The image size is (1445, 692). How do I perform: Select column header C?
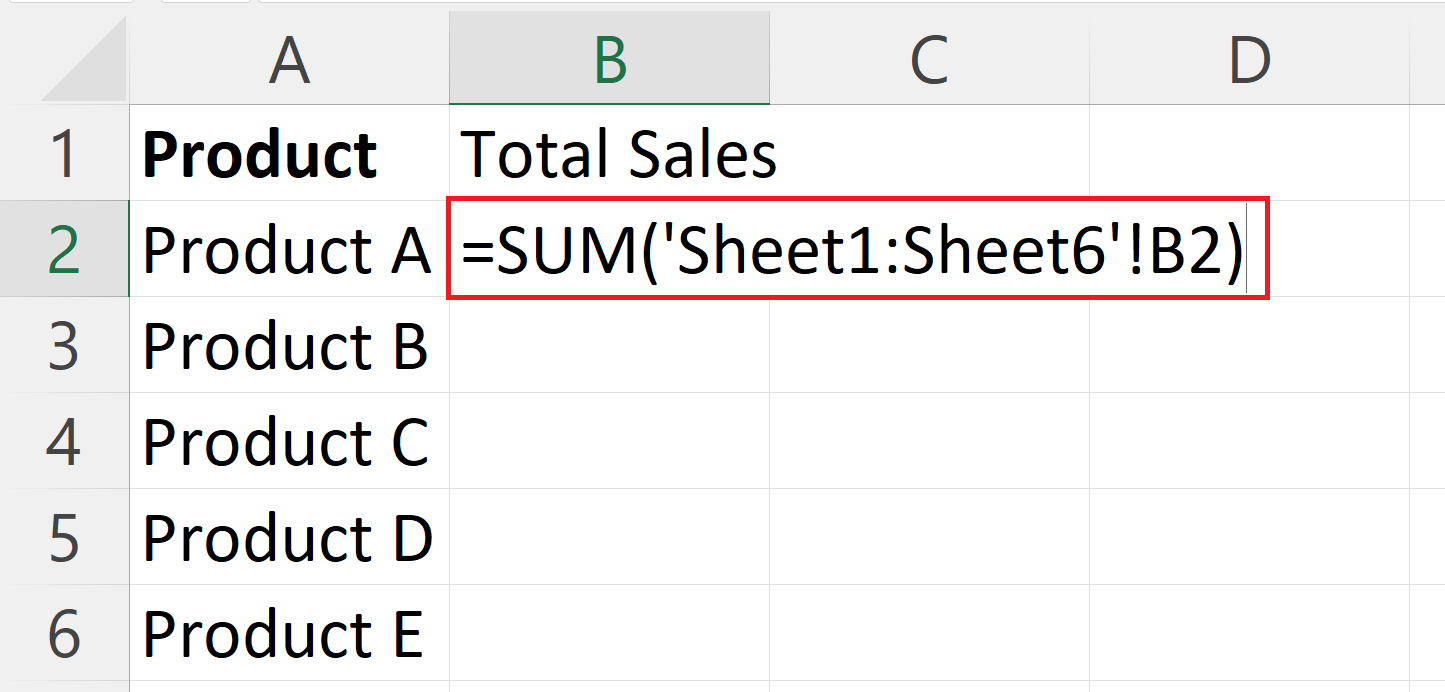coord(930,57)
